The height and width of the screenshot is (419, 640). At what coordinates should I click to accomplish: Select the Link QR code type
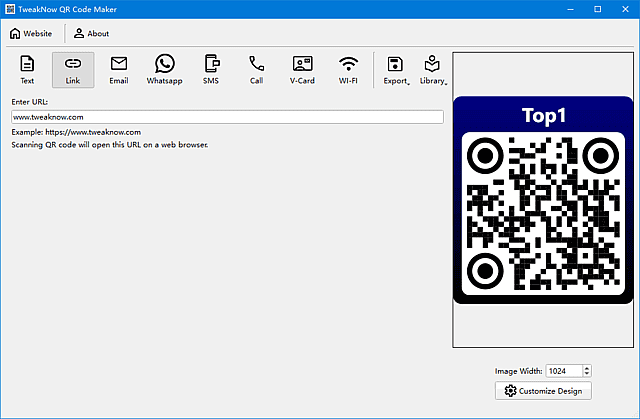[73, 69]
